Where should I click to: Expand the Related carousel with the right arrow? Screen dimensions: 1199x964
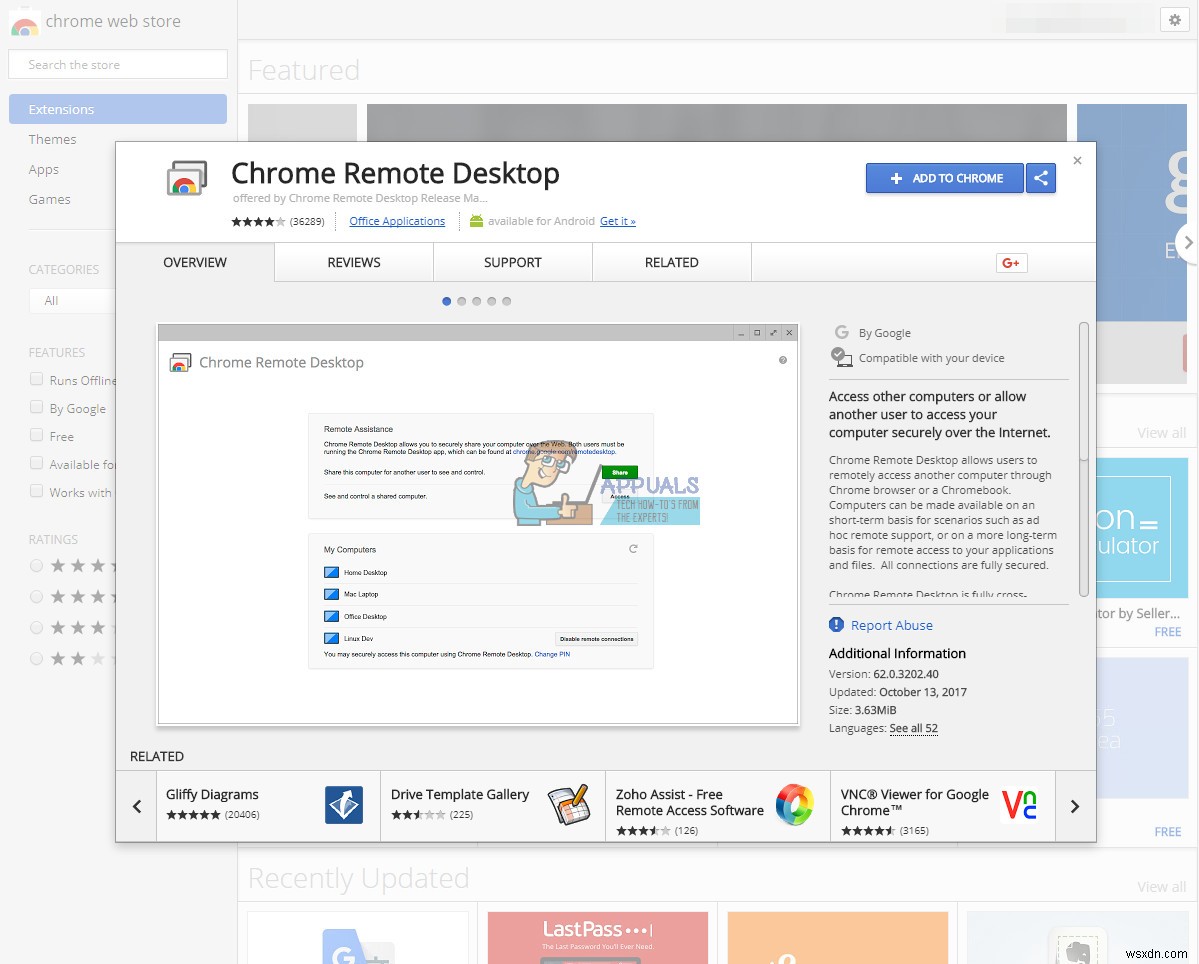point(1076,805)
